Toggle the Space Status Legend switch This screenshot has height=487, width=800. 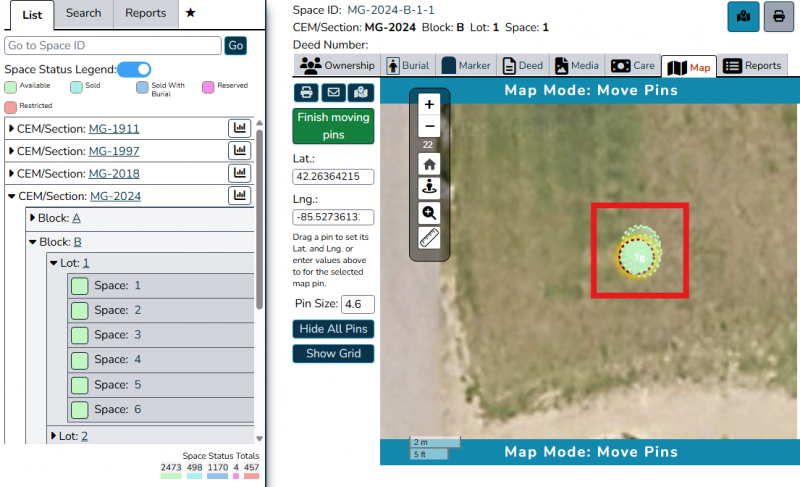click(x=134, y=69)
